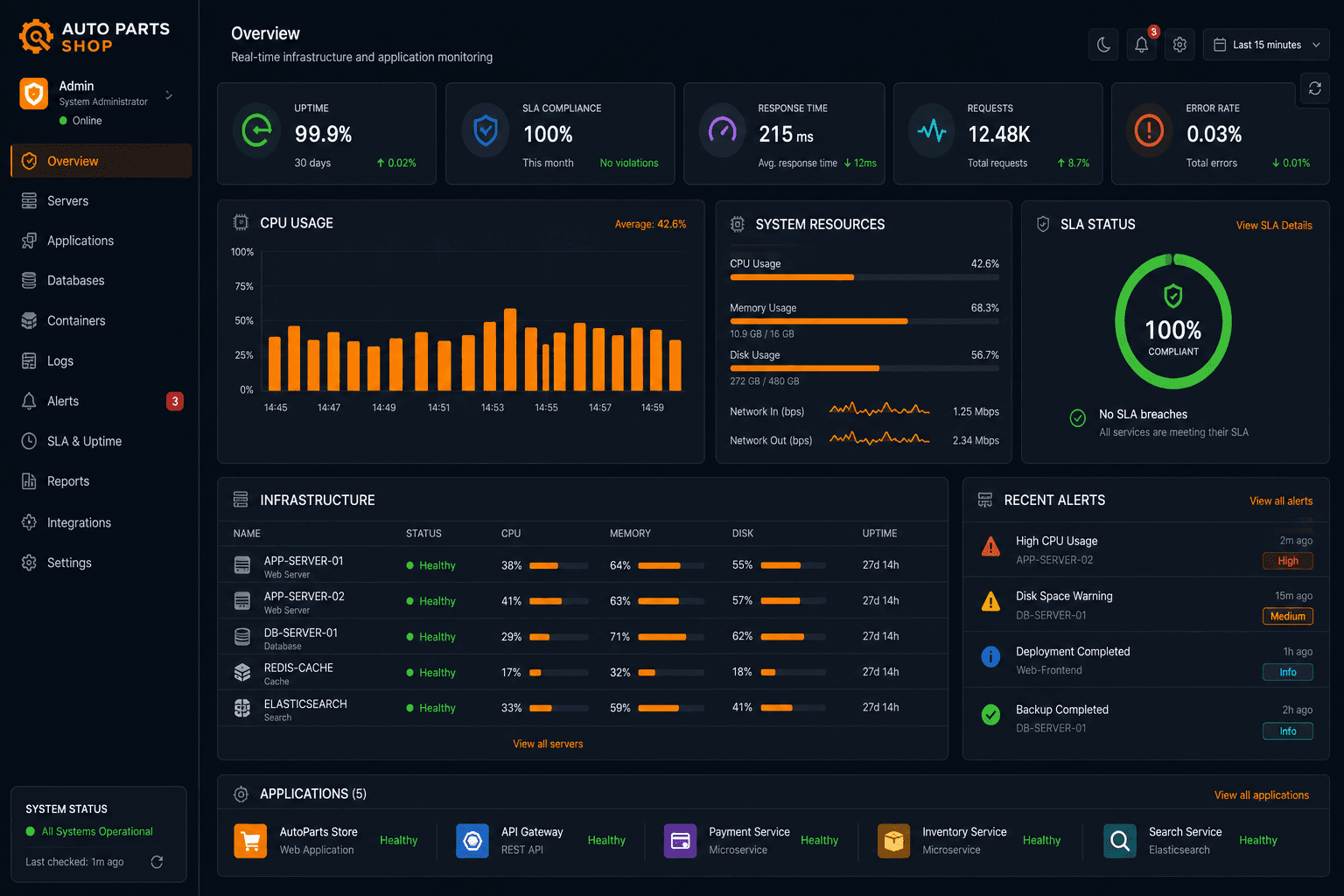Open View all alerts link
This screenshot has width=1344, height=896.
point(1280,501)
